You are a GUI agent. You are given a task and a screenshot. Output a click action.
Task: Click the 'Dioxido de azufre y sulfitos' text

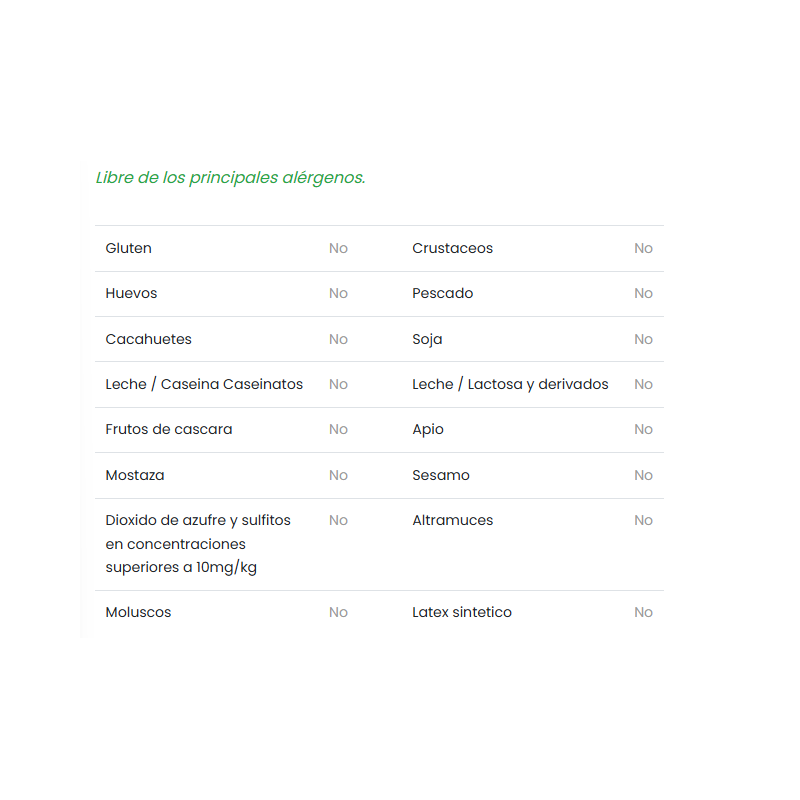198,520
